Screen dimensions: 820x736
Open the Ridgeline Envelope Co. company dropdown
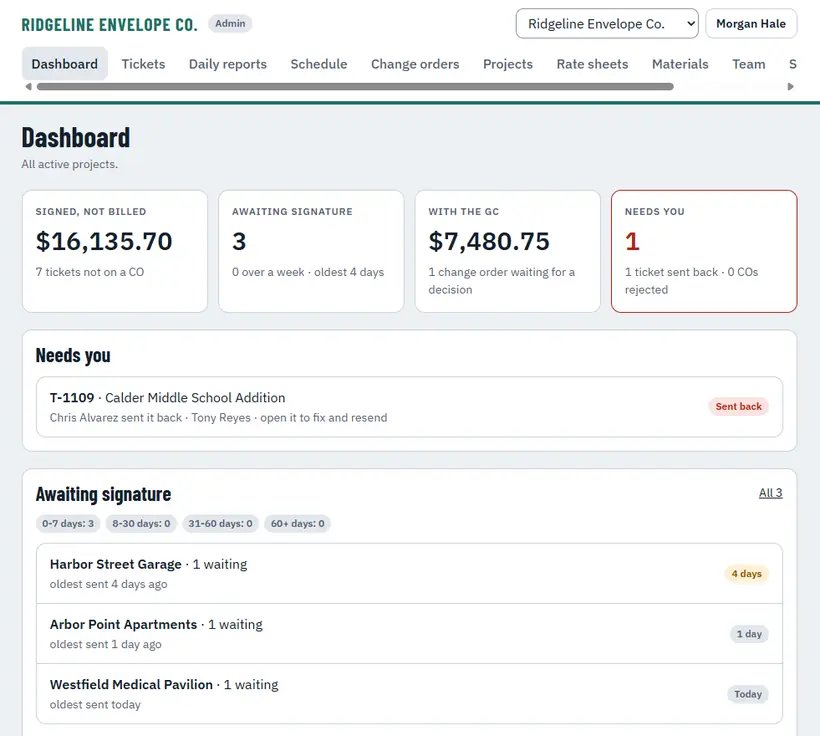tap(607, 24)
